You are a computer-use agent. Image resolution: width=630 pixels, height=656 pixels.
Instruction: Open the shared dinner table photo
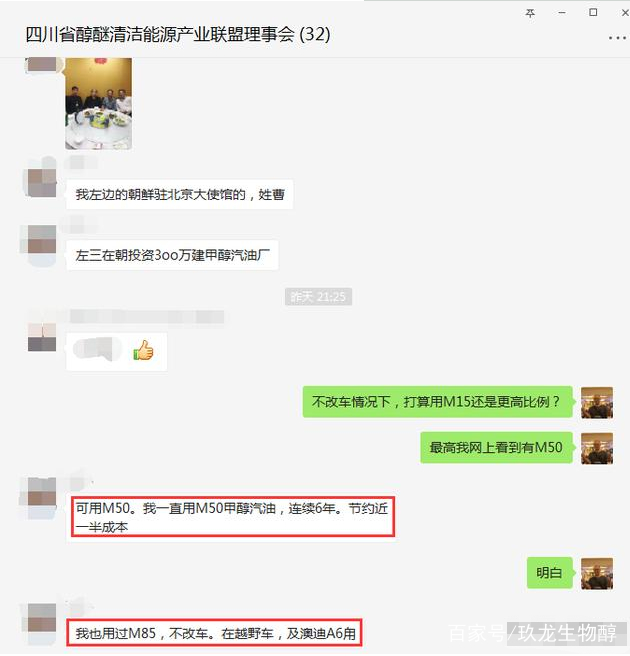98,104
